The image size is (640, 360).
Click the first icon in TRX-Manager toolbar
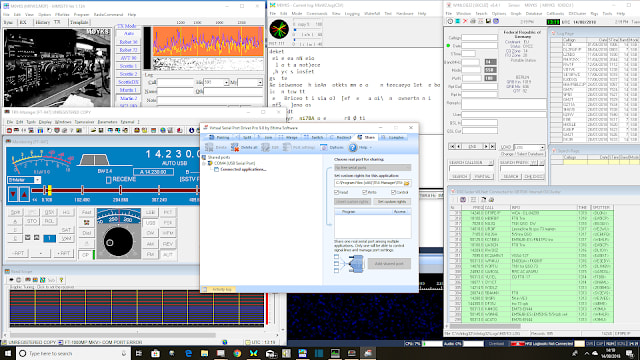click(9, 130)
